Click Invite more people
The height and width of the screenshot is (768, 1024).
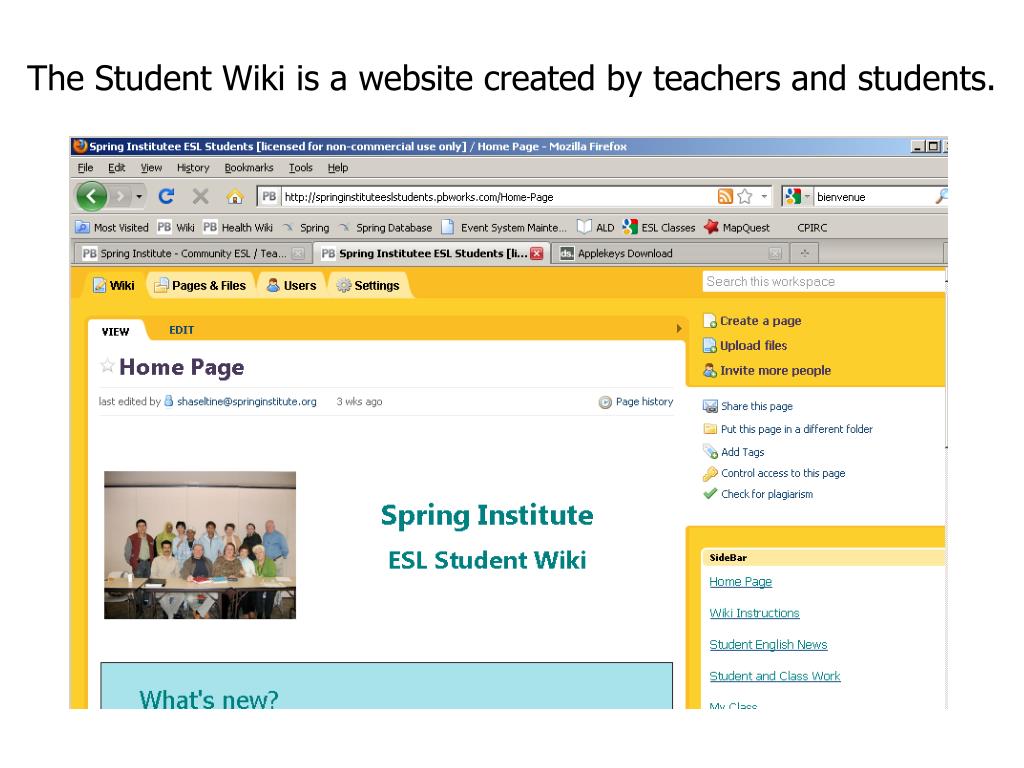[767, 370]
